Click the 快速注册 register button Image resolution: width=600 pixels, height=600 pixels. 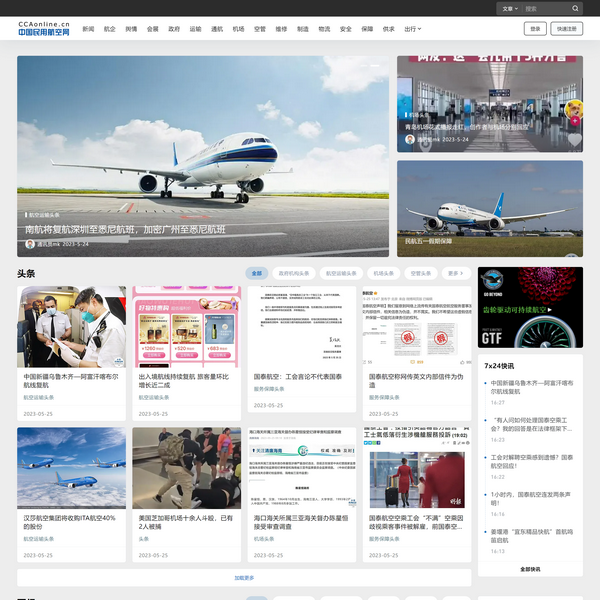[567, 29]
